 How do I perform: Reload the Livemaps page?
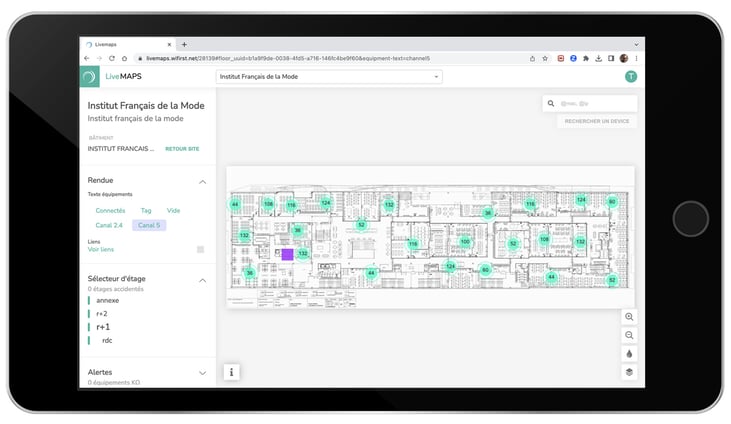tap(112, 58)
